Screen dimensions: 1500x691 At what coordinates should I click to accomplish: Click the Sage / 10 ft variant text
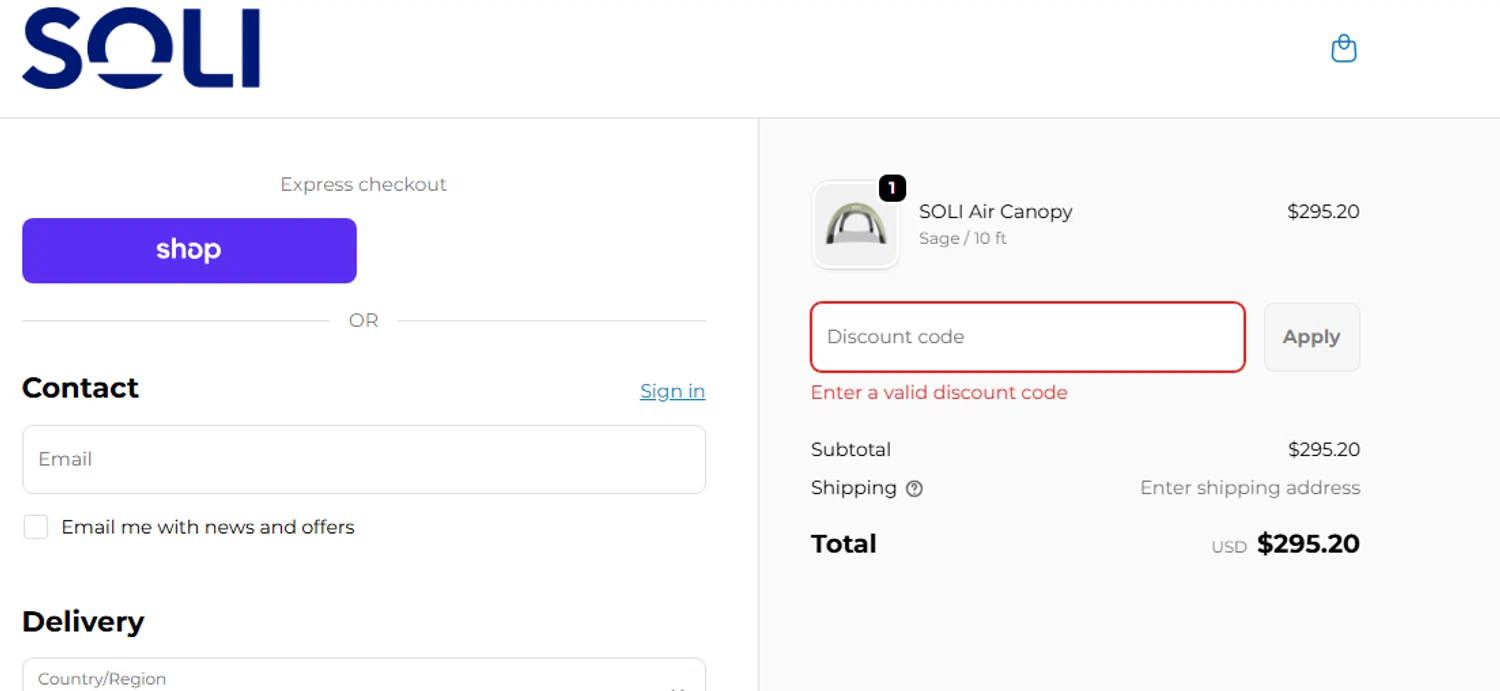click(x=963, y=239)
